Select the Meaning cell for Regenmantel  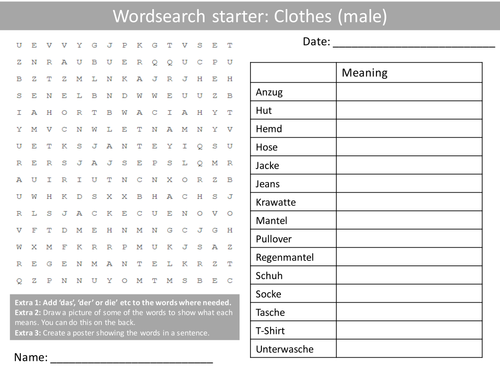coord(409,257)
